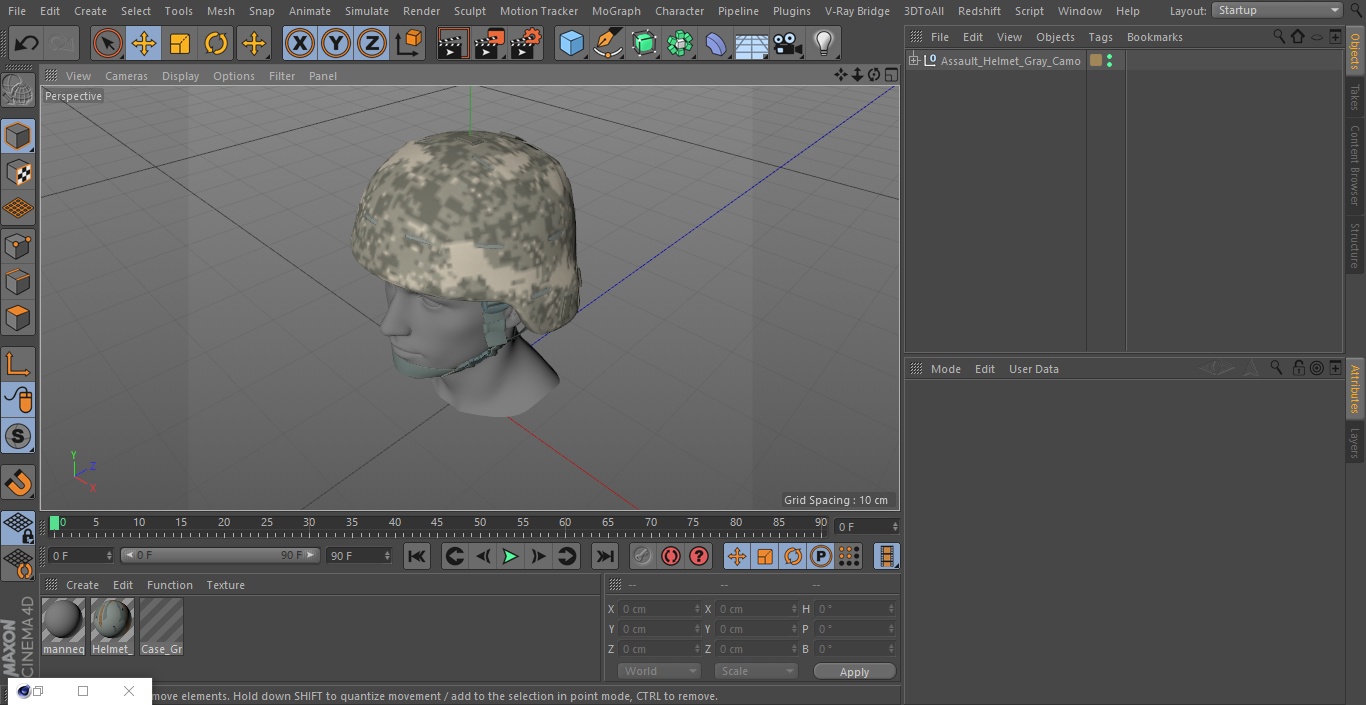1366x705 pixels.
Task: Open the viewport Cameras menu
Action: (126, 76)
